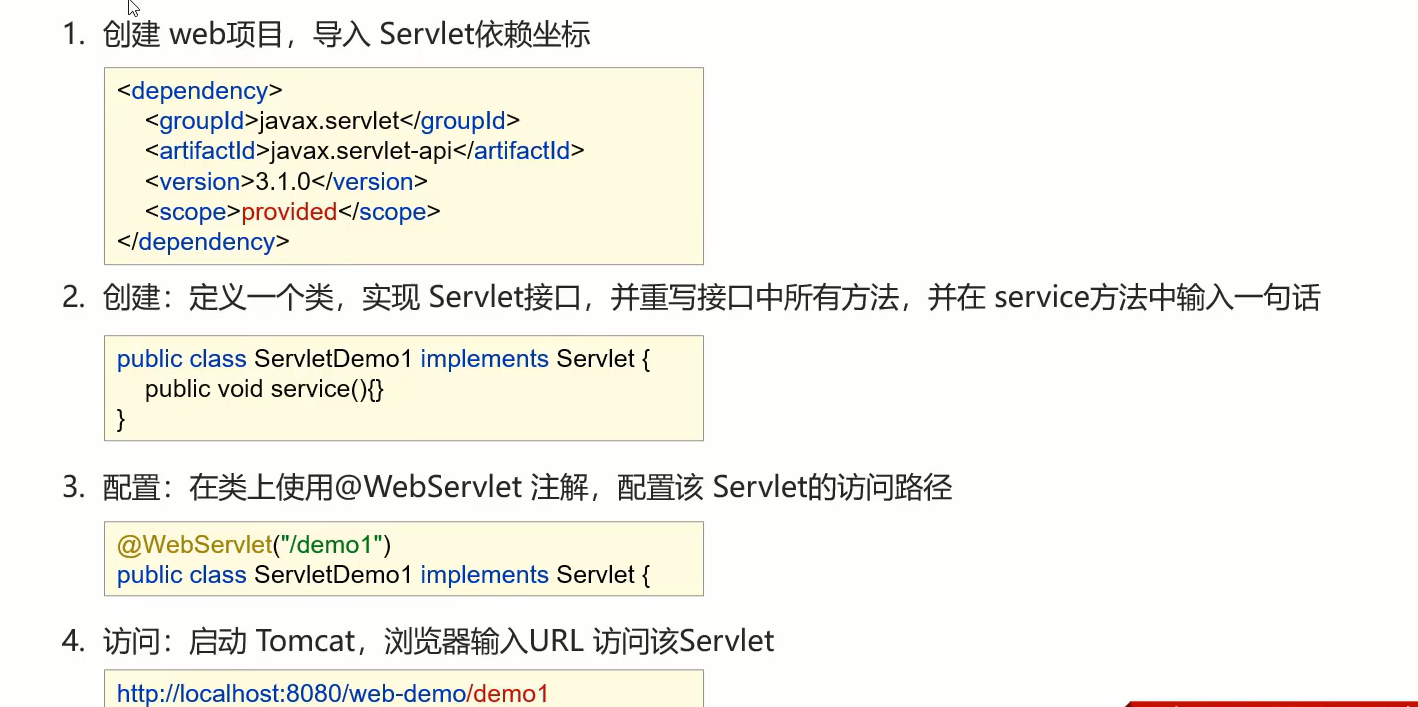The height and width of the screenshot is (707, 1418).
Task: Click the version 3.1.0 line
Action: pyautogui.click(x=286, y=181)
